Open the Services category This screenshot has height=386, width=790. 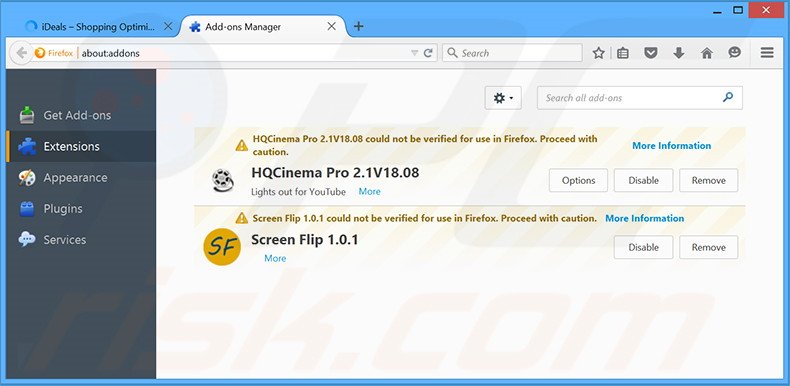(81, 240)
